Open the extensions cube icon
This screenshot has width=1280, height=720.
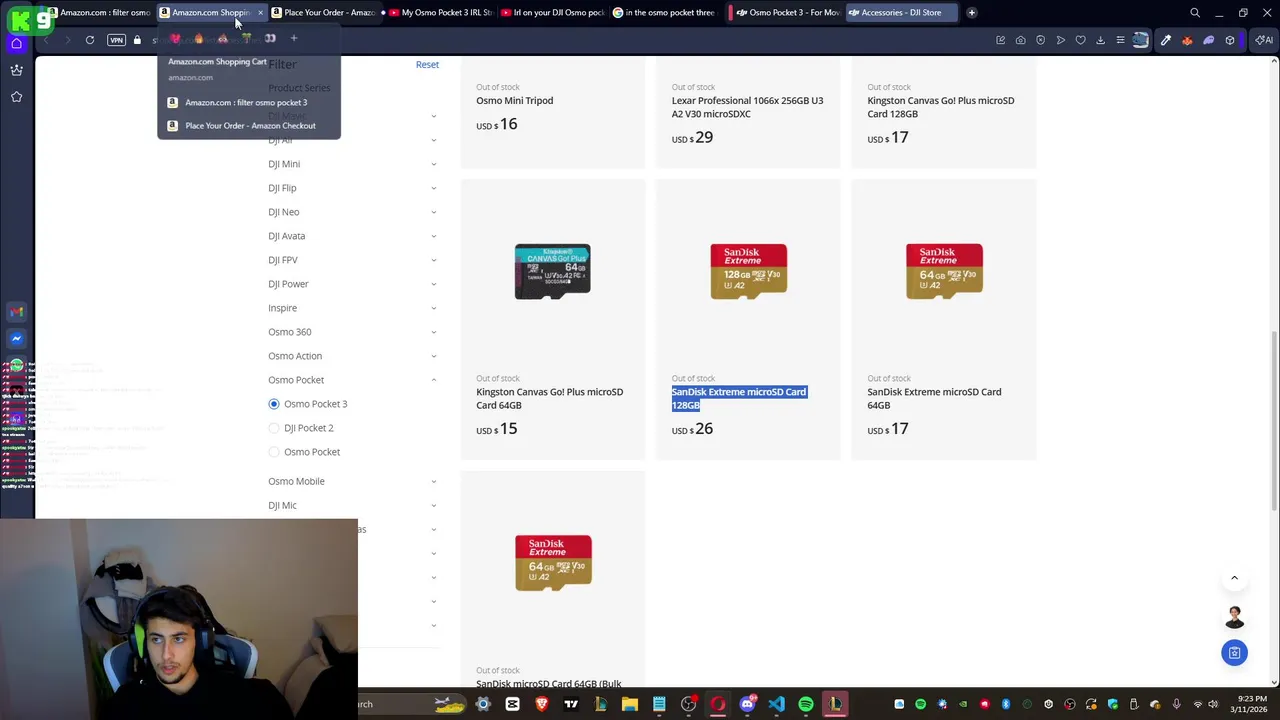coord(1230,40)
